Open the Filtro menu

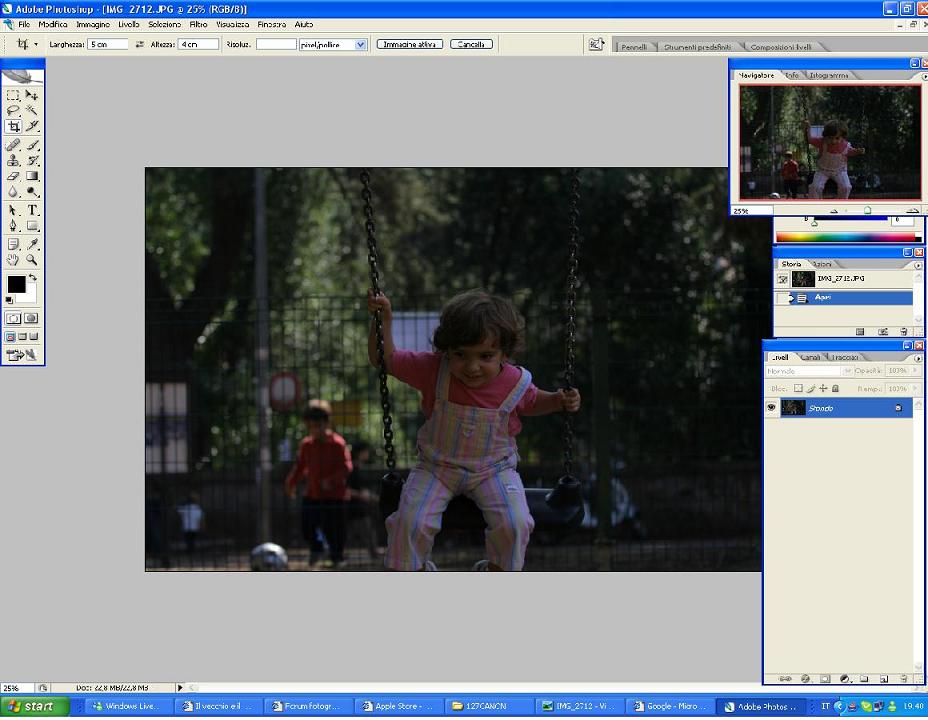(198, 24)
